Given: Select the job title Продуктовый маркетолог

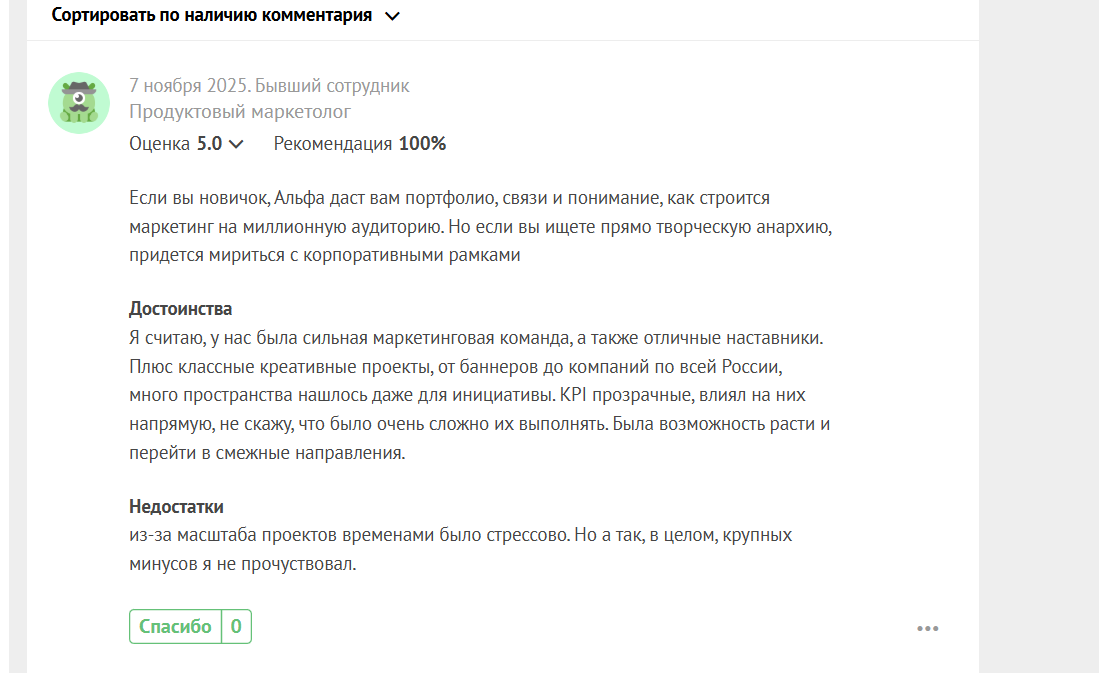Looking at the screenshot, I should coord(240,112).
